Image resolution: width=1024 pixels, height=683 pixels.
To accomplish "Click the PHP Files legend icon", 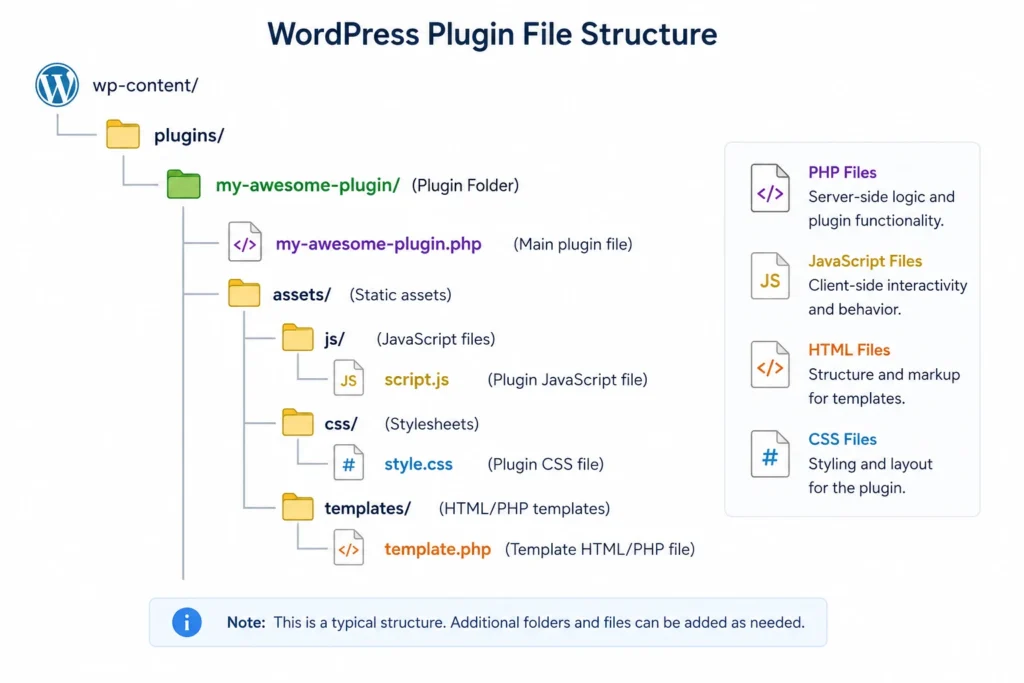I will coord(770,188).
